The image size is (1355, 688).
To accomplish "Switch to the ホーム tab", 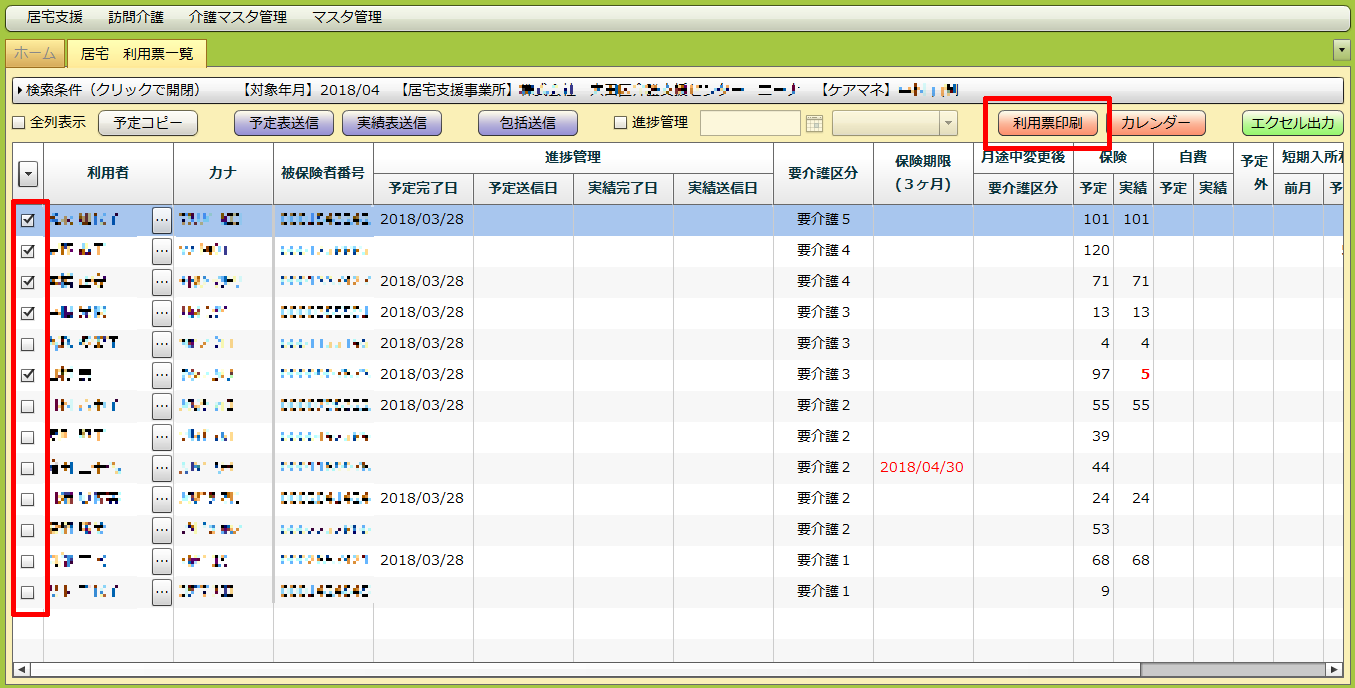I will [x=35, y=54].
